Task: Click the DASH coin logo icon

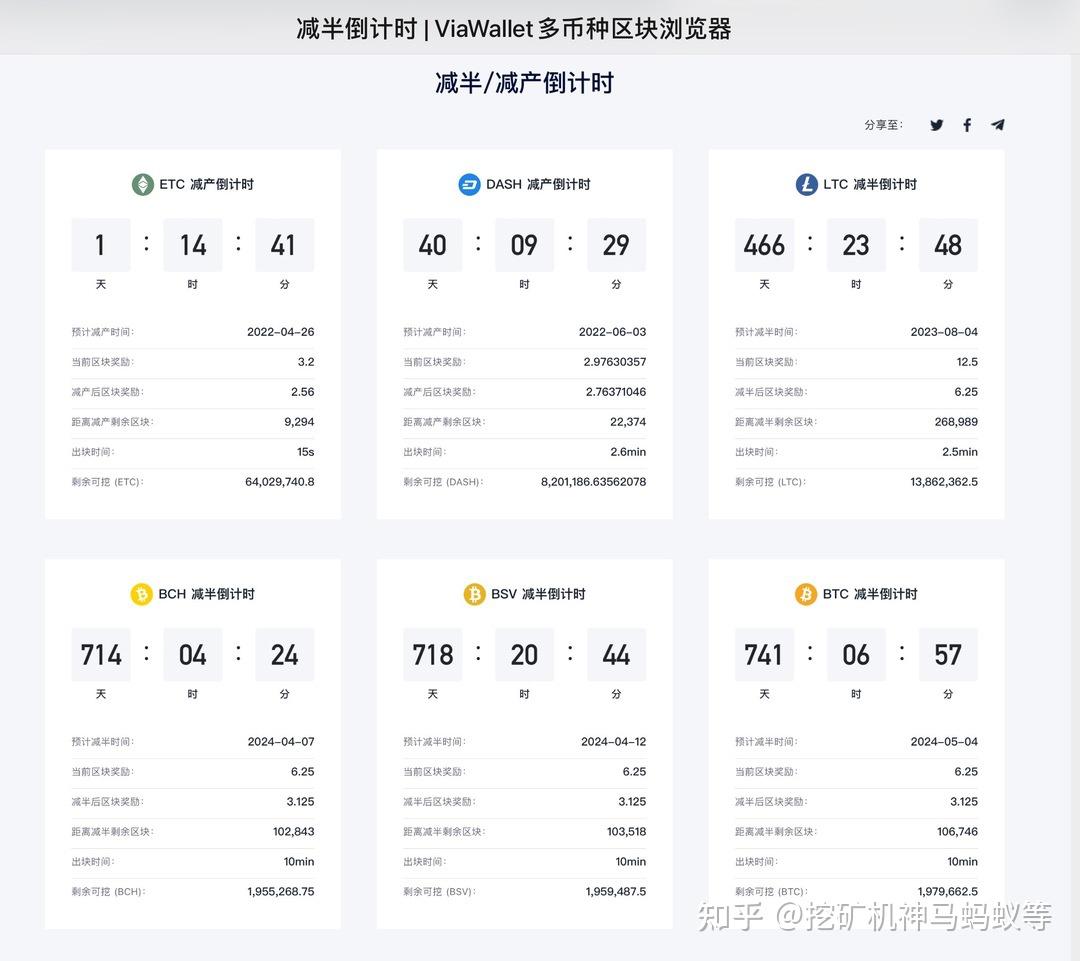Action: (x=470, y=184)
